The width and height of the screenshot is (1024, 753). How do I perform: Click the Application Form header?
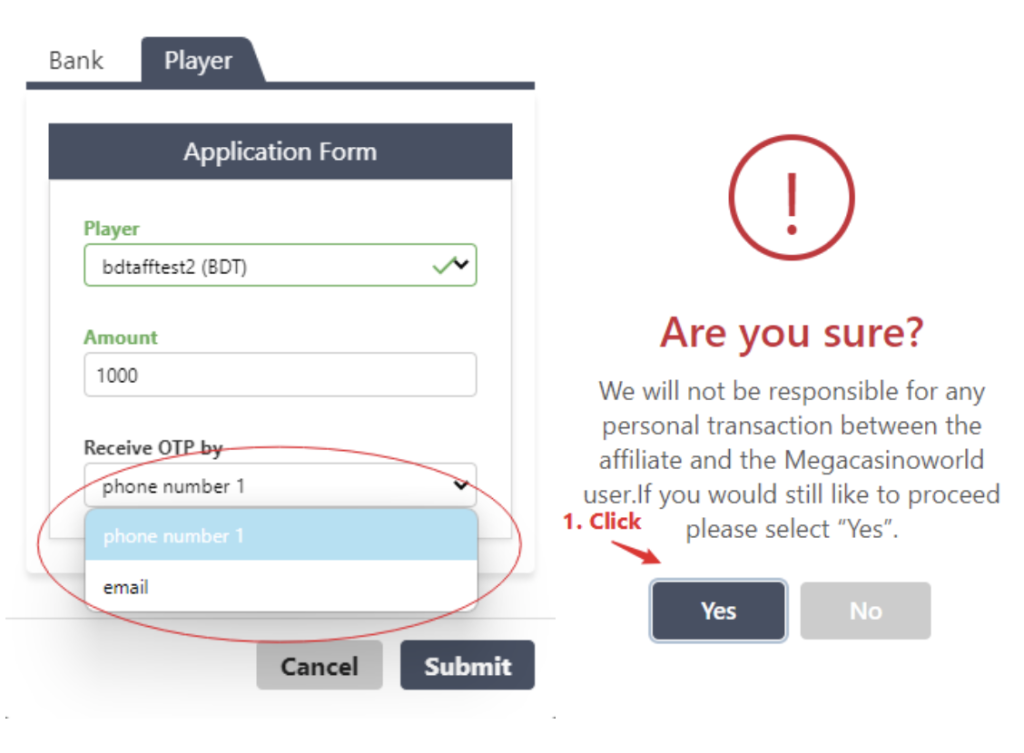(x=280, y=152)
